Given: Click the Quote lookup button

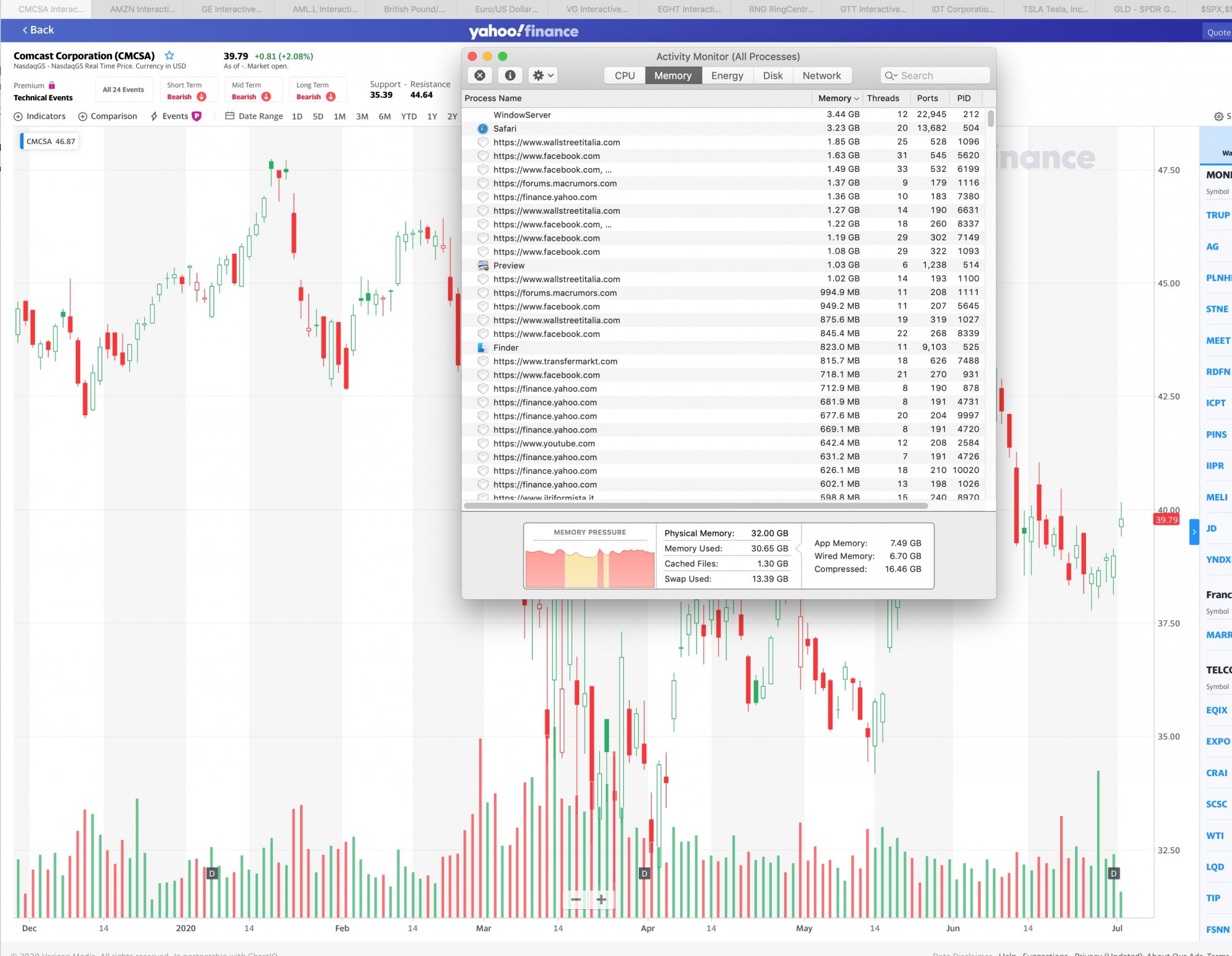Looking at the screenshot, I should (1217, 32).
